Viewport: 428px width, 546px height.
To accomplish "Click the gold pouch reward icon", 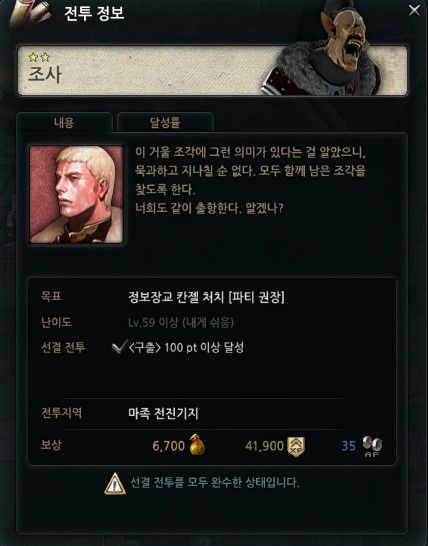I will pos(197,445).
